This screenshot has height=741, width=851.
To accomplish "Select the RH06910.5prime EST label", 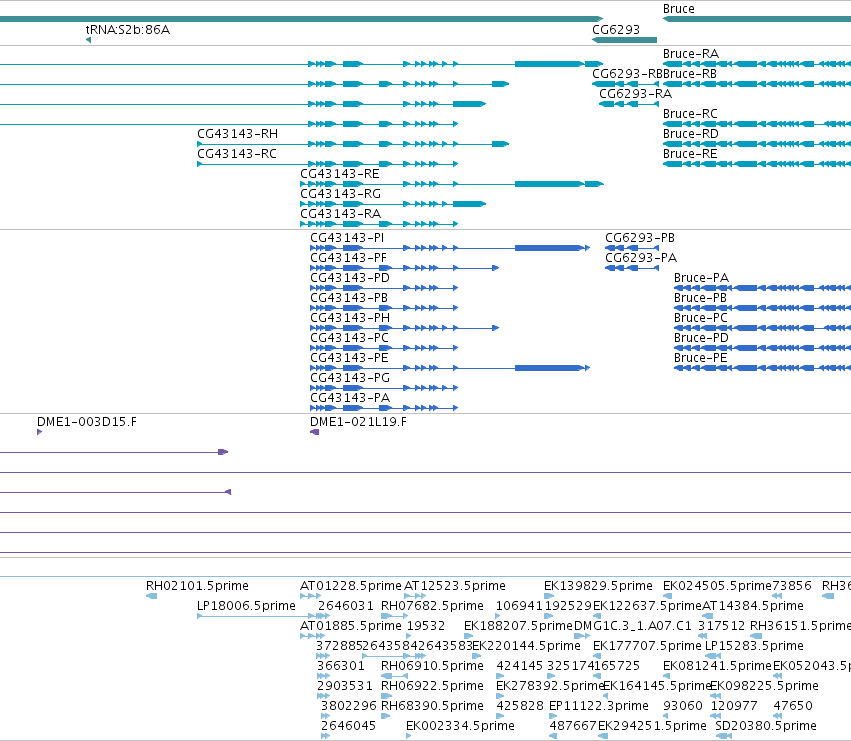I will [x=432, y=666].
